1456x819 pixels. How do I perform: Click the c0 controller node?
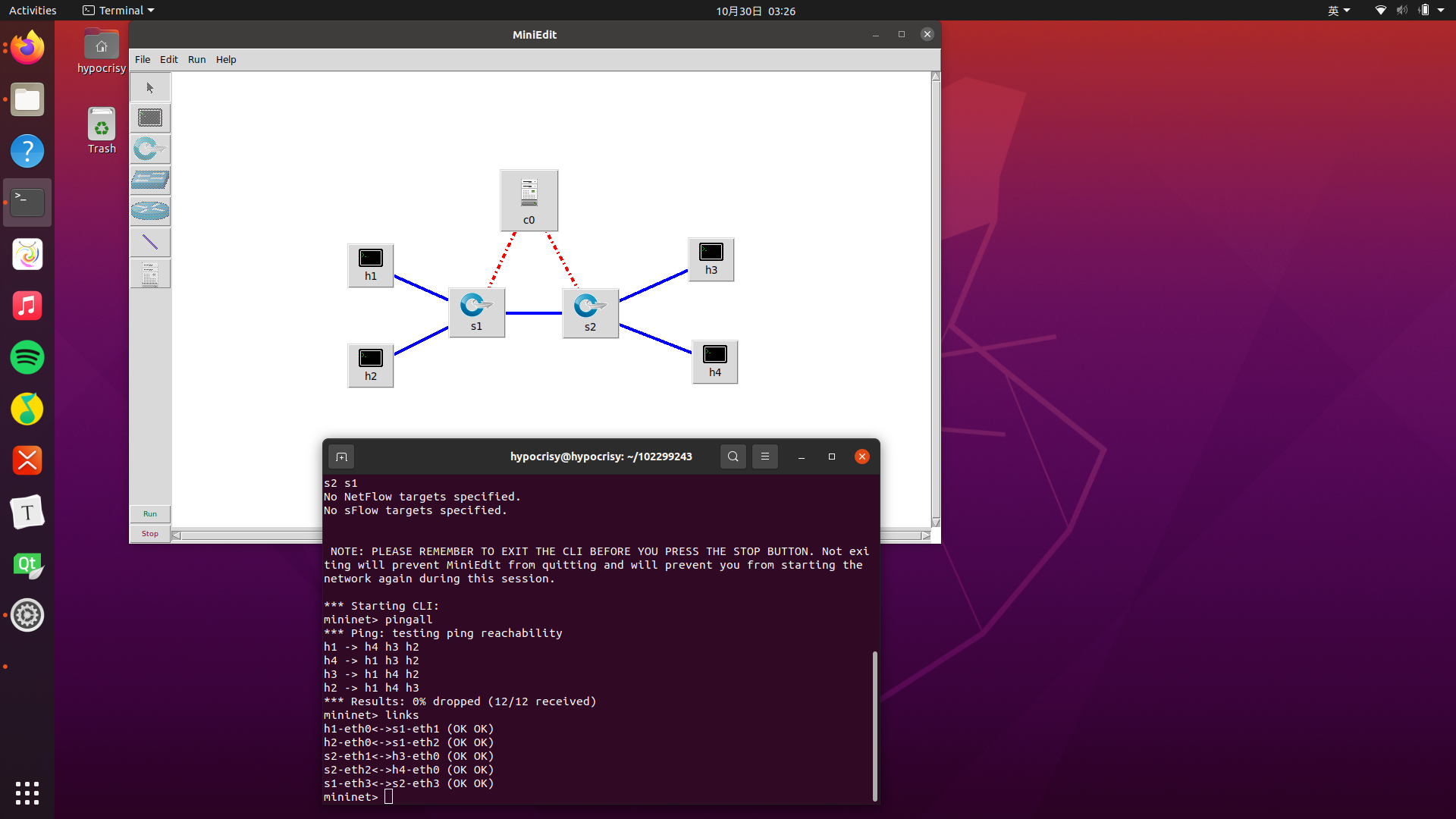[529, 200]
